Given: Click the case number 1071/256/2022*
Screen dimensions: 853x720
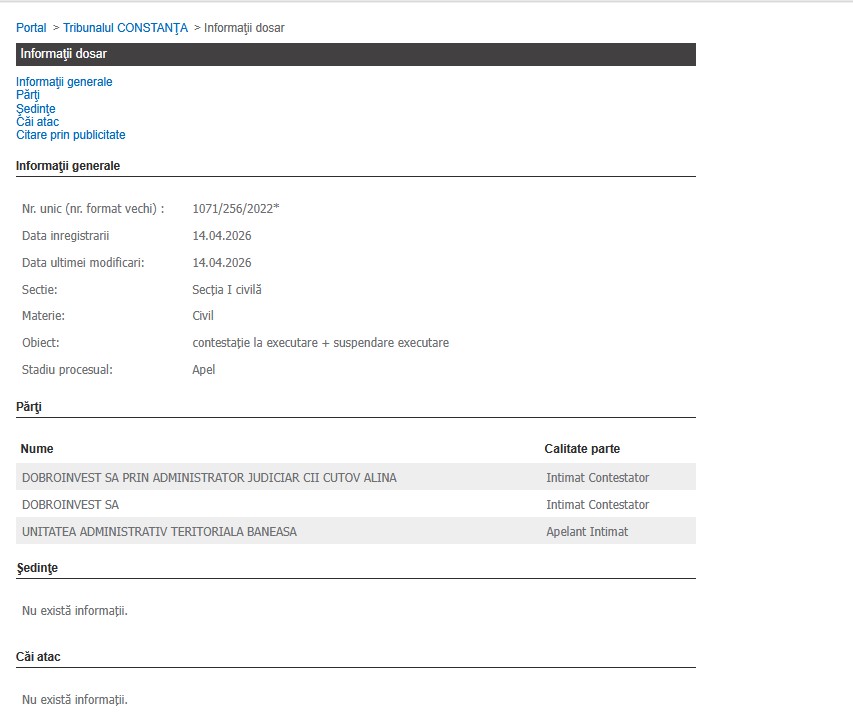Looking at the screenshot, I should pos(235,209).
